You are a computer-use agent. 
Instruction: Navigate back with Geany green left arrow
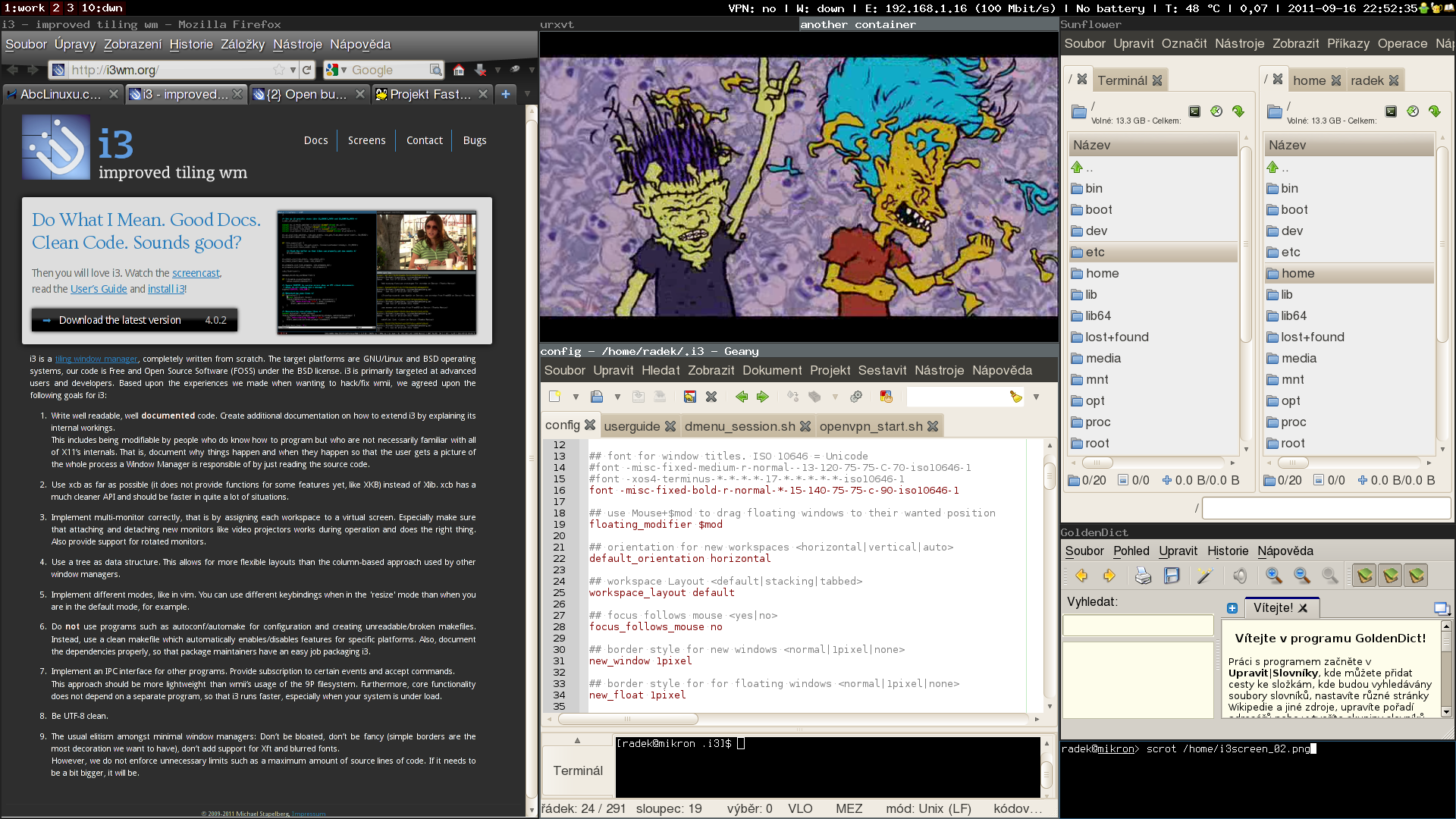(742, 397)
